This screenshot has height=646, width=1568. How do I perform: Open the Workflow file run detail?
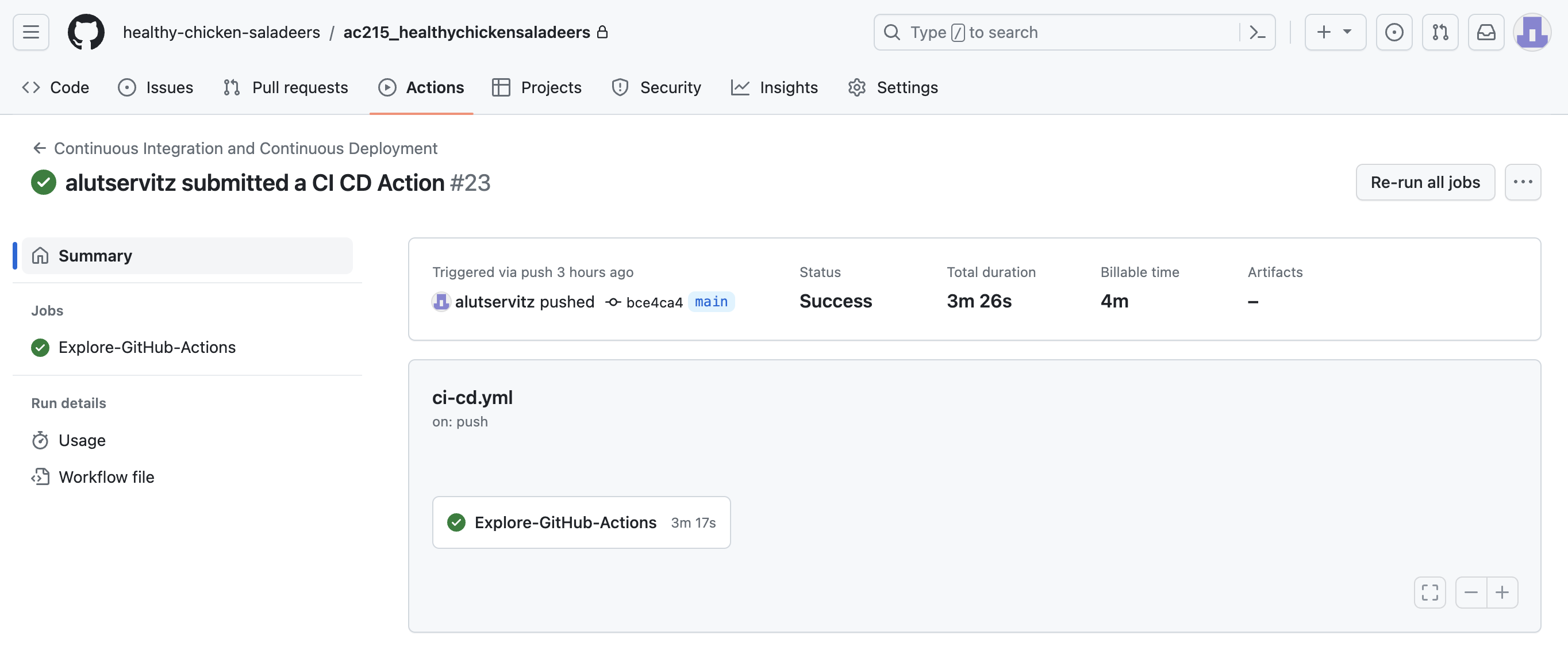(x=106, y=478)
